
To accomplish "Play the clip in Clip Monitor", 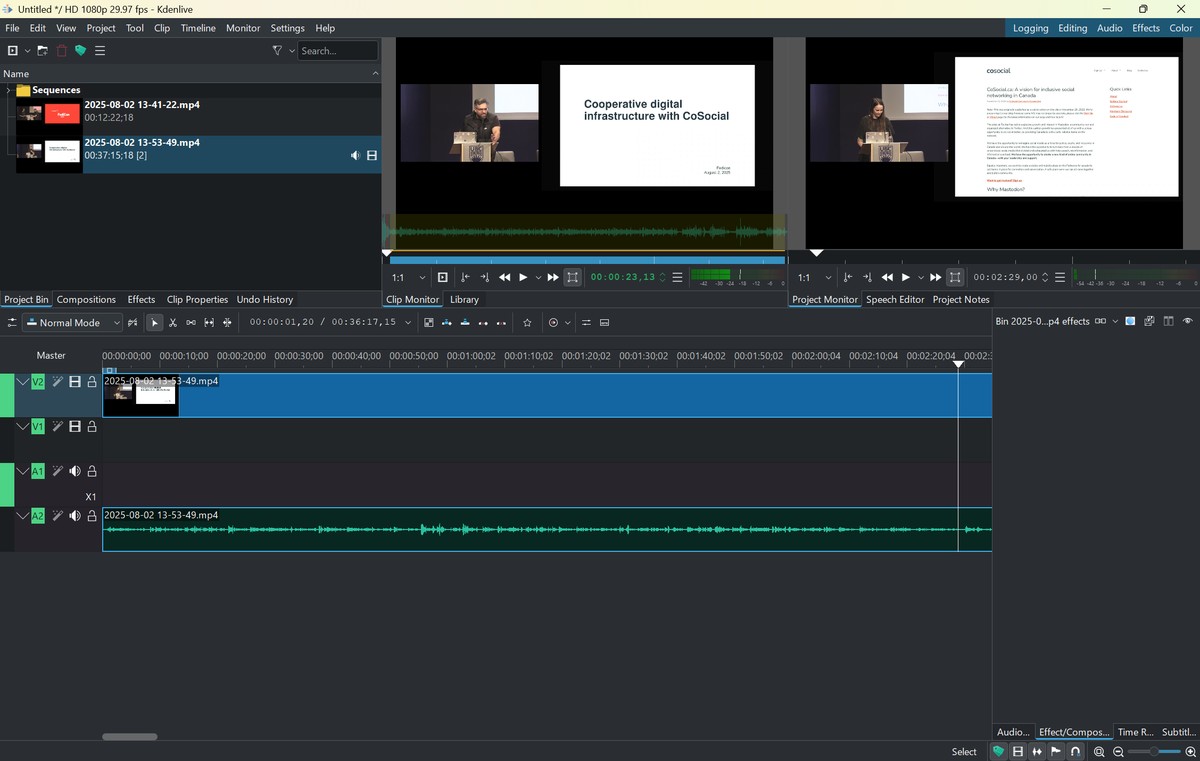I will pyautogui.click(x=522, y=278).
